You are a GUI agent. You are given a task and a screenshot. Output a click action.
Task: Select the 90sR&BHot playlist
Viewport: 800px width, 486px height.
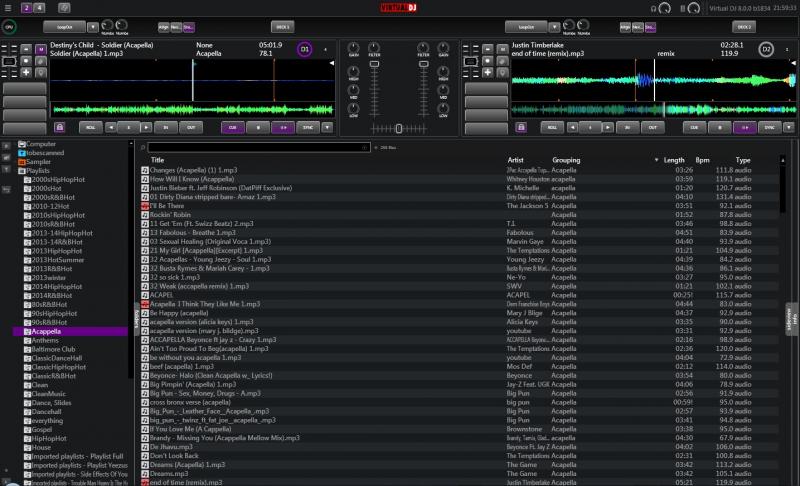pos(49,322)
